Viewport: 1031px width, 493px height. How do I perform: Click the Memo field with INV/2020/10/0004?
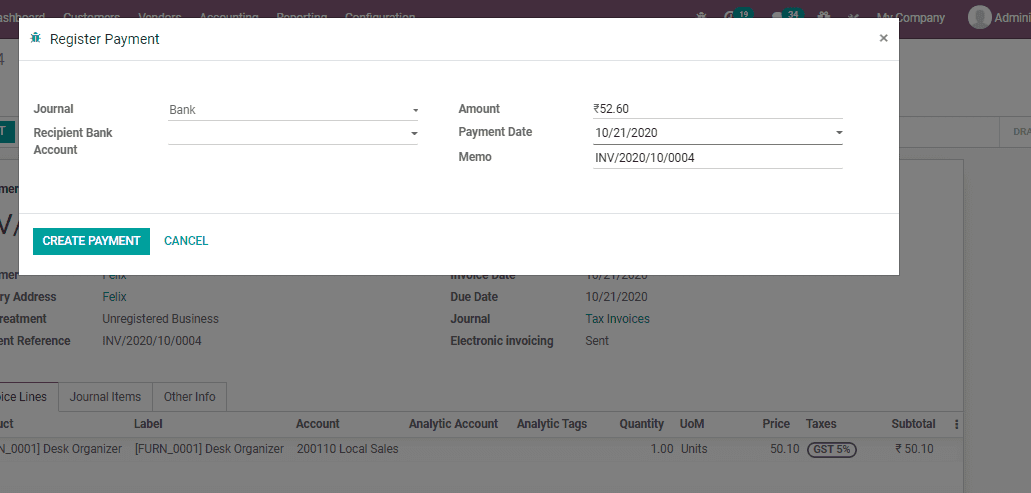coord(716,157)
